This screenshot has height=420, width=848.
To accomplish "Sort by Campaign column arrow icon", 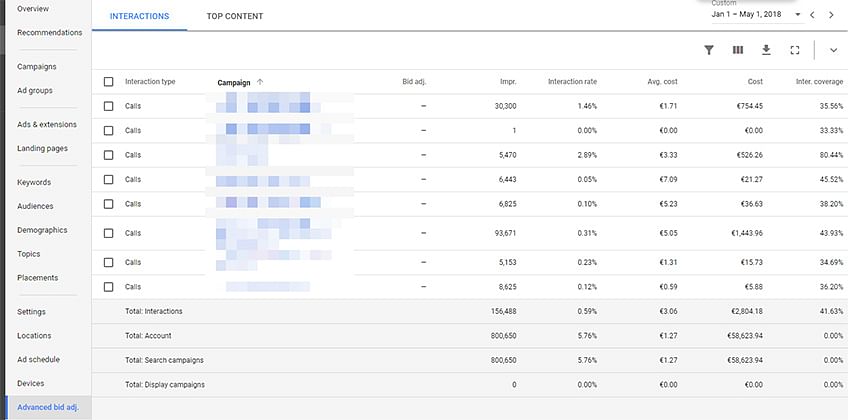I will coord(260,82).
